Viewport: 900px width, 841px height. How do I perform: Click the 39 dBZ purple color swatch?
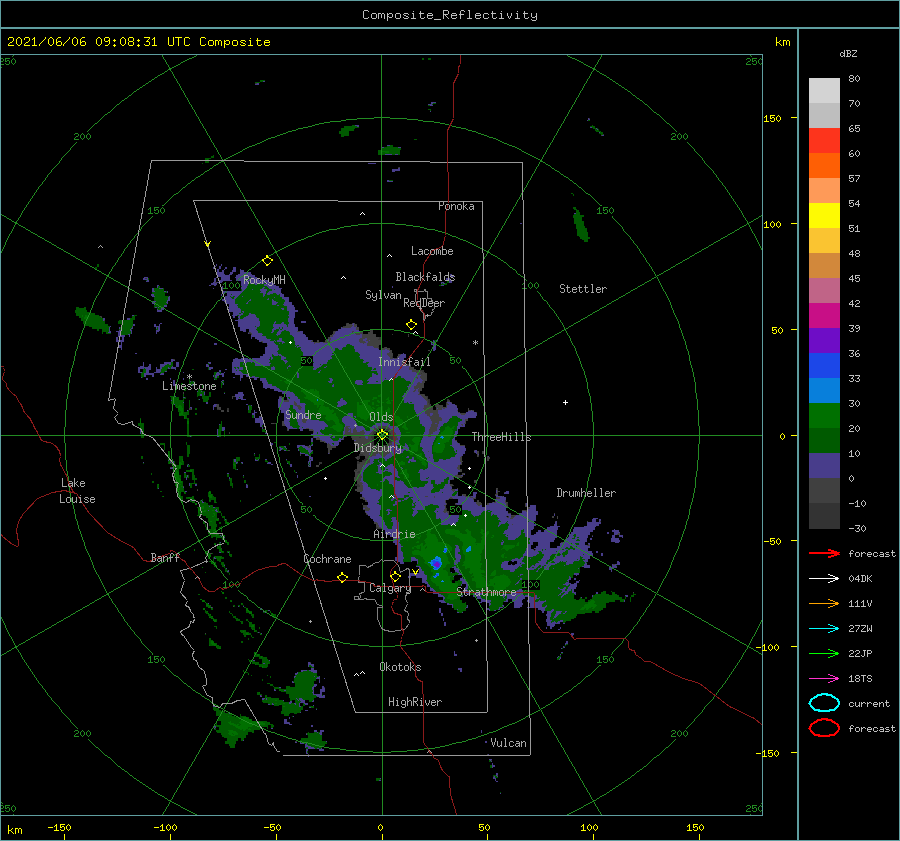point(824,340)
